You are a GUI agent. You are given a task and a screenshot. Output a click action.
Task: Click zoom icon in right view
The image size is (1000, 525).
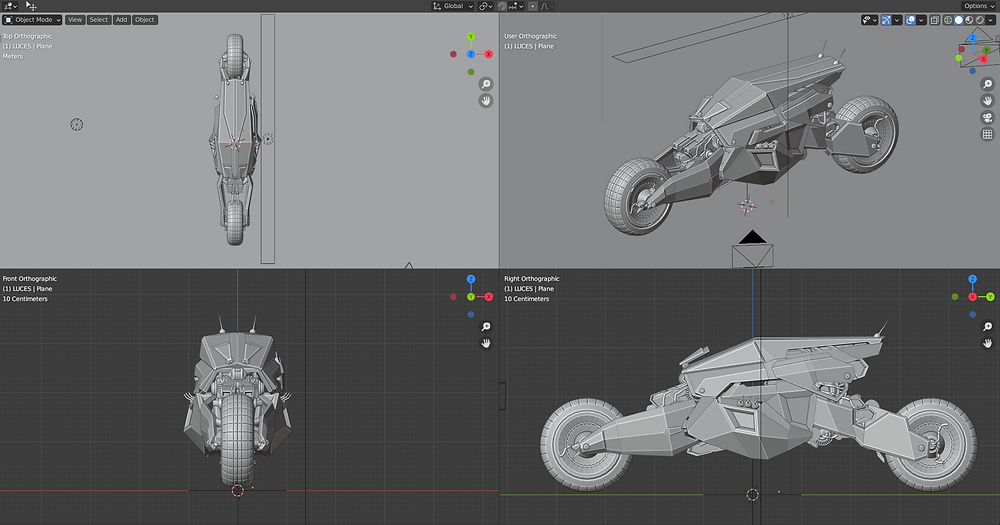[x=987, y=327]
